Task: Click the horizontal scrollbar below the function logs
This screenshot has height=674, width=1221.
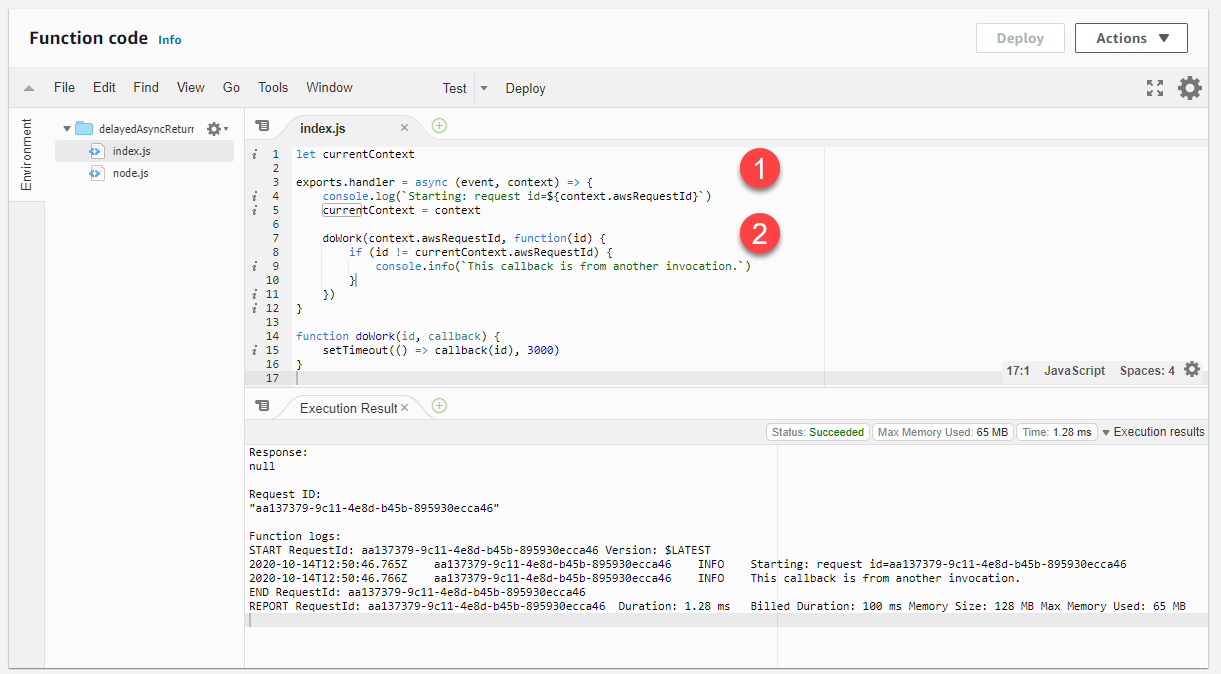Action: click(x=400, y=620)
